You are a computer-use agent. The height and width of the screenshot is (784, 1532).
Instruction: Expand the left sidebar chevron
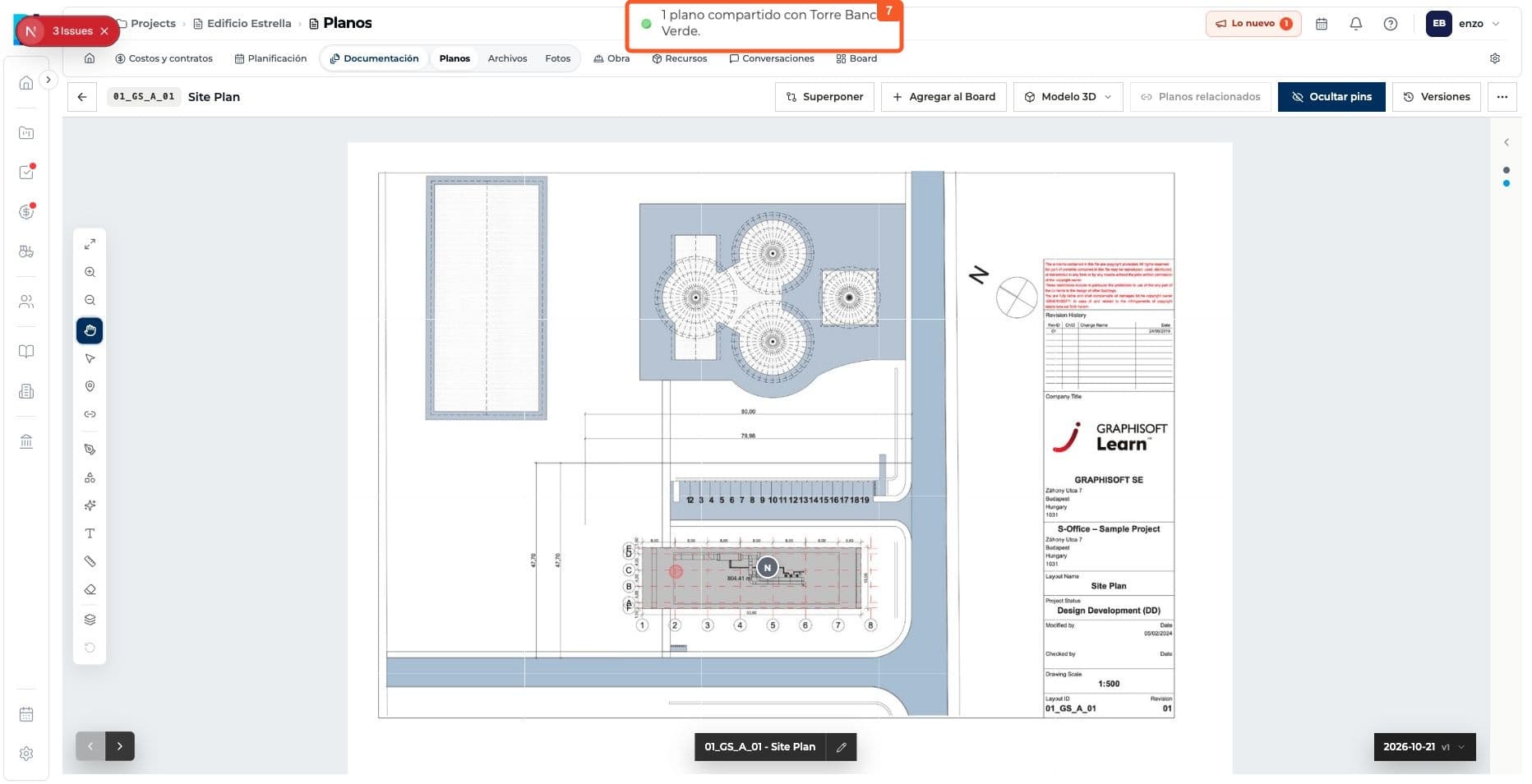48,80
